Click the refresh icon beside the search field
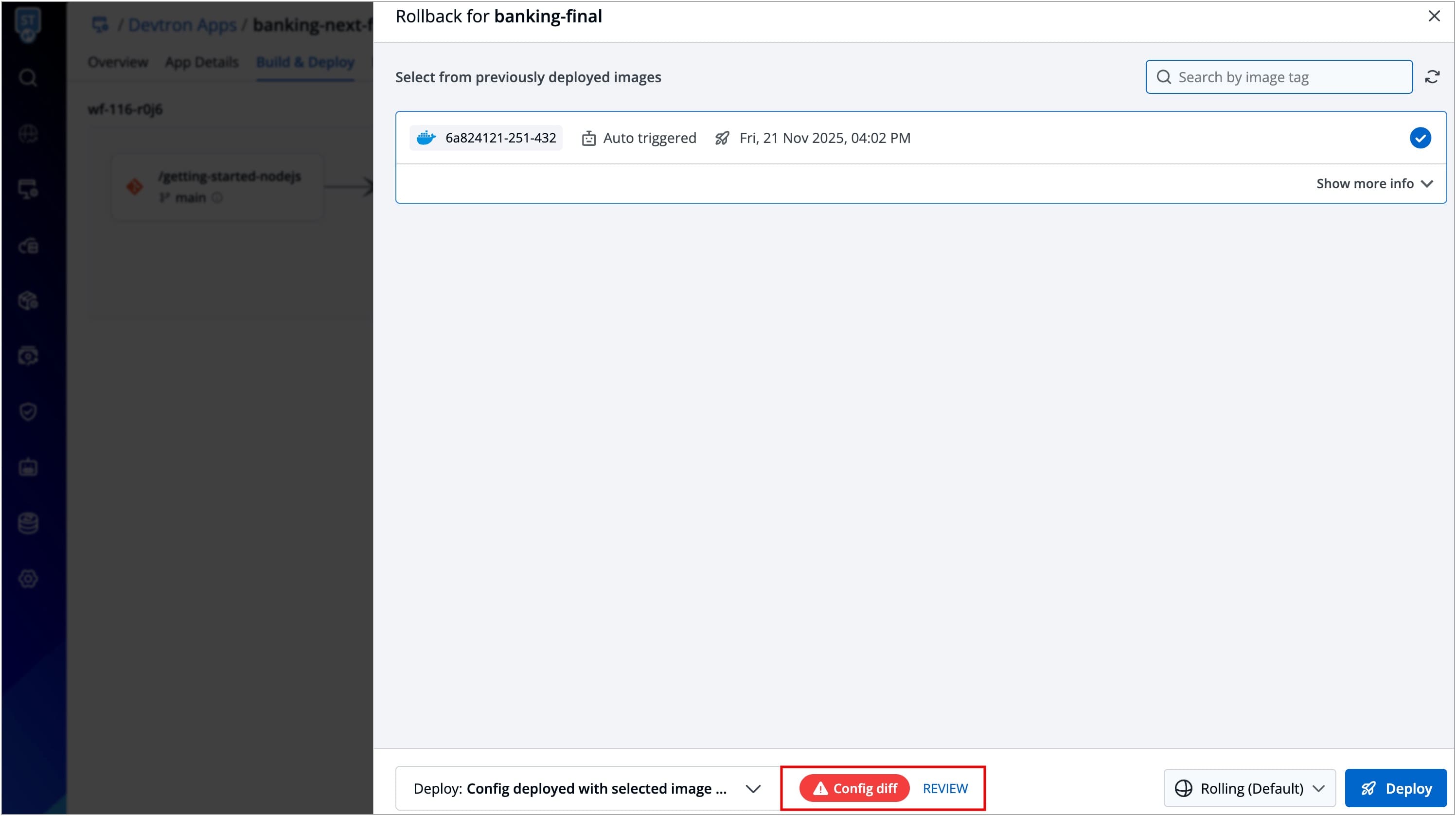The image size is (1456, 816). [x=1432, y=77]
